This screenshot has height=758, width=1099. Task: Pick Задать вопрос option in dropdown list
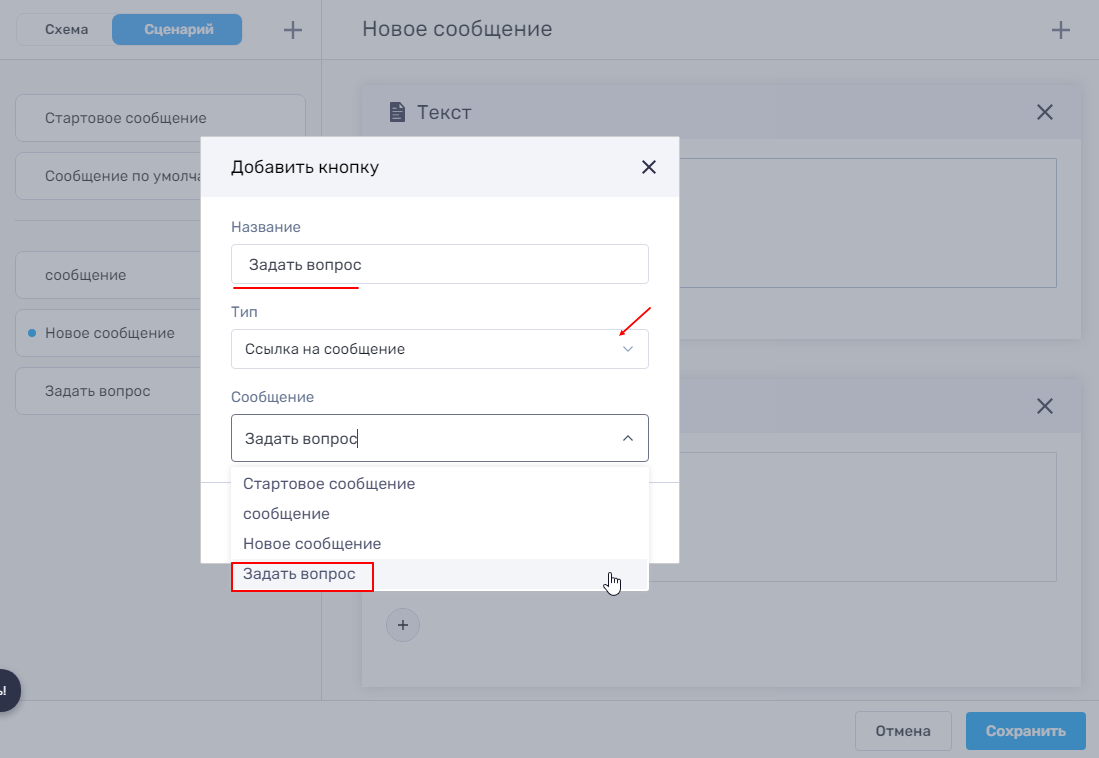pos(300,575)
